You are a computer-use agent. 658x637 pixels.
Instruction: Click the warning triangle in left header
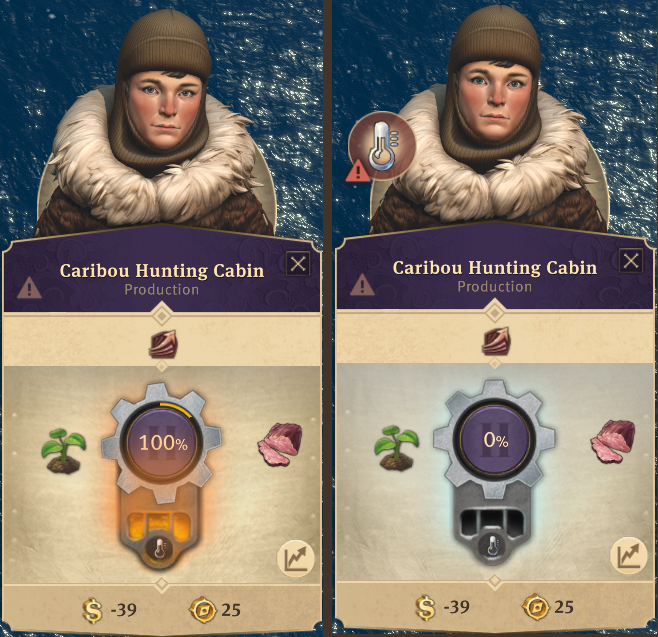pyautogui.click(x=29, y=288)
